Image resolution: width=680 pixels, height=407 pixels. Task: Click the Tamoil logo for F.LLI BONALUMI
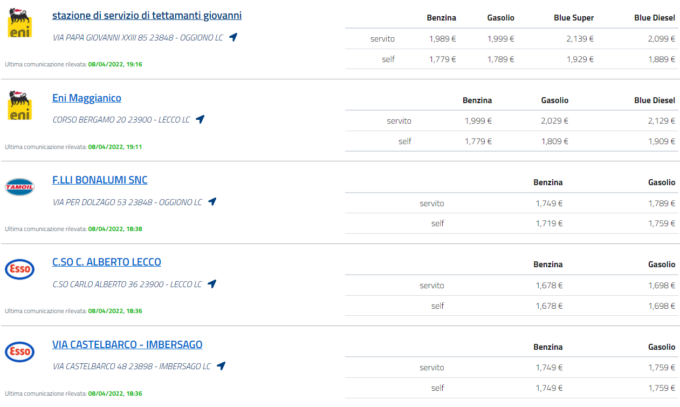pyautogui.click(x=19, y=187)
